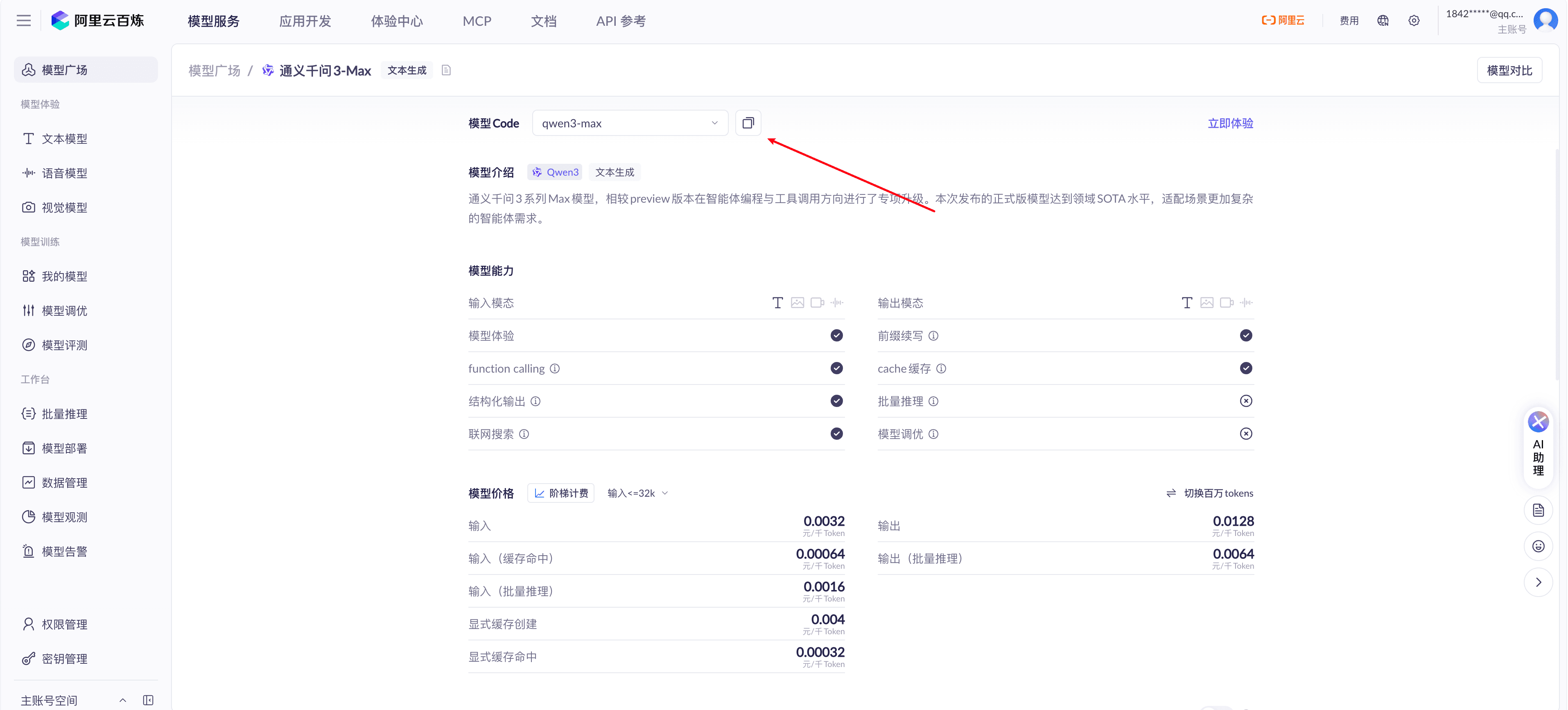Click the 立即体验 link
This screenshot has width=1568, height=710.
click(x=1230, y=122)
